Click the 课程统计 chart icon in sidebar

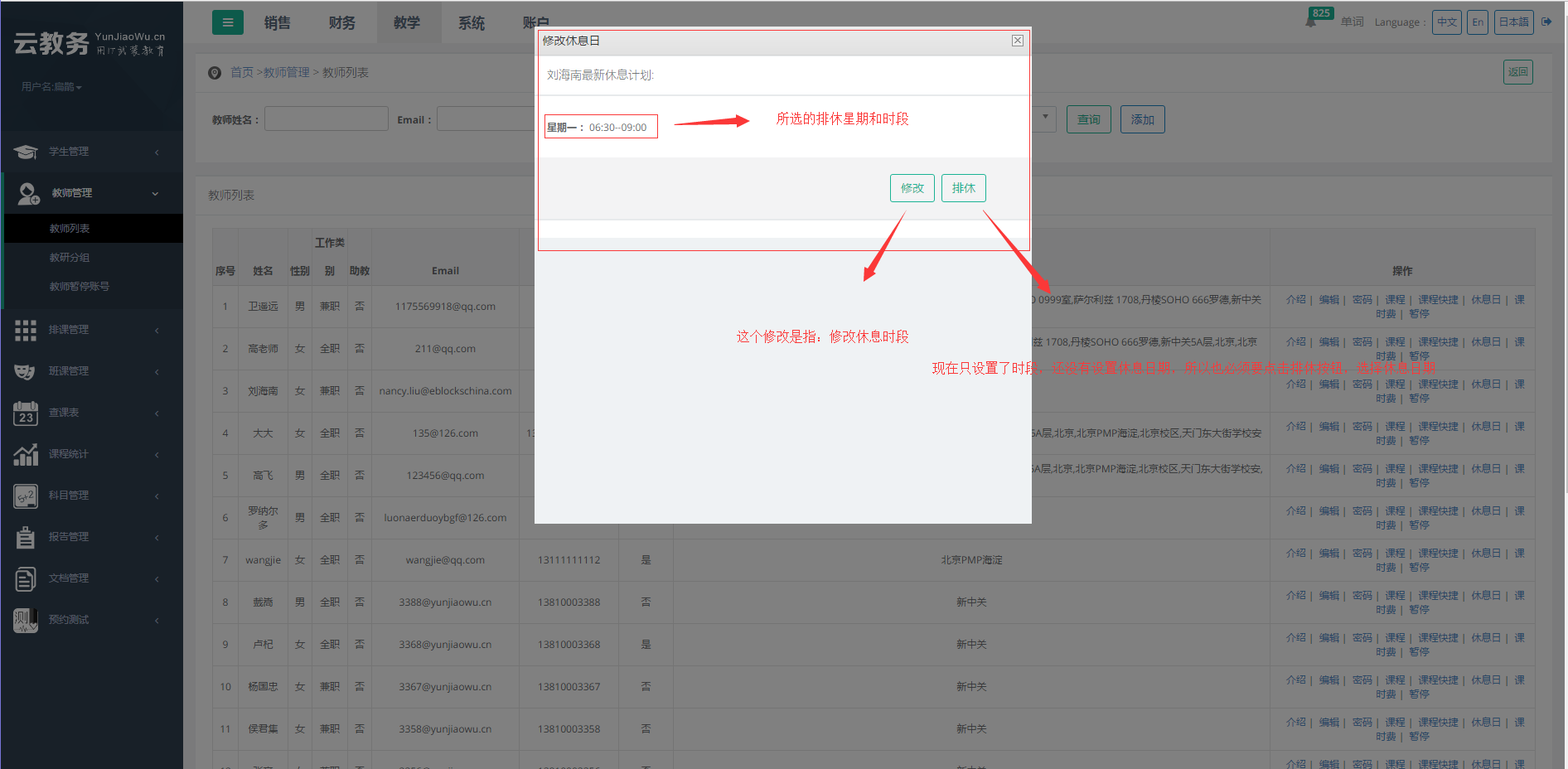coord(26,454)
